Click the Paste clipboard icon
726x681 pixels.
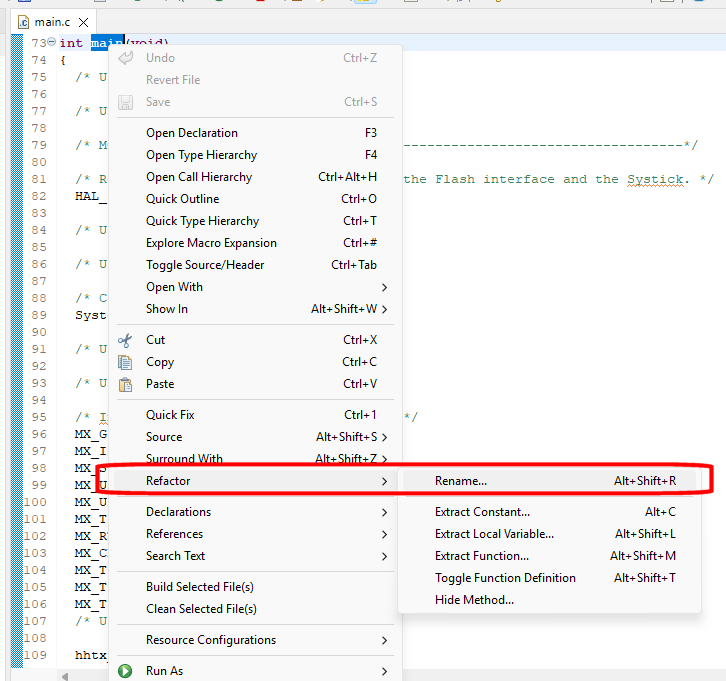[126, 384]
